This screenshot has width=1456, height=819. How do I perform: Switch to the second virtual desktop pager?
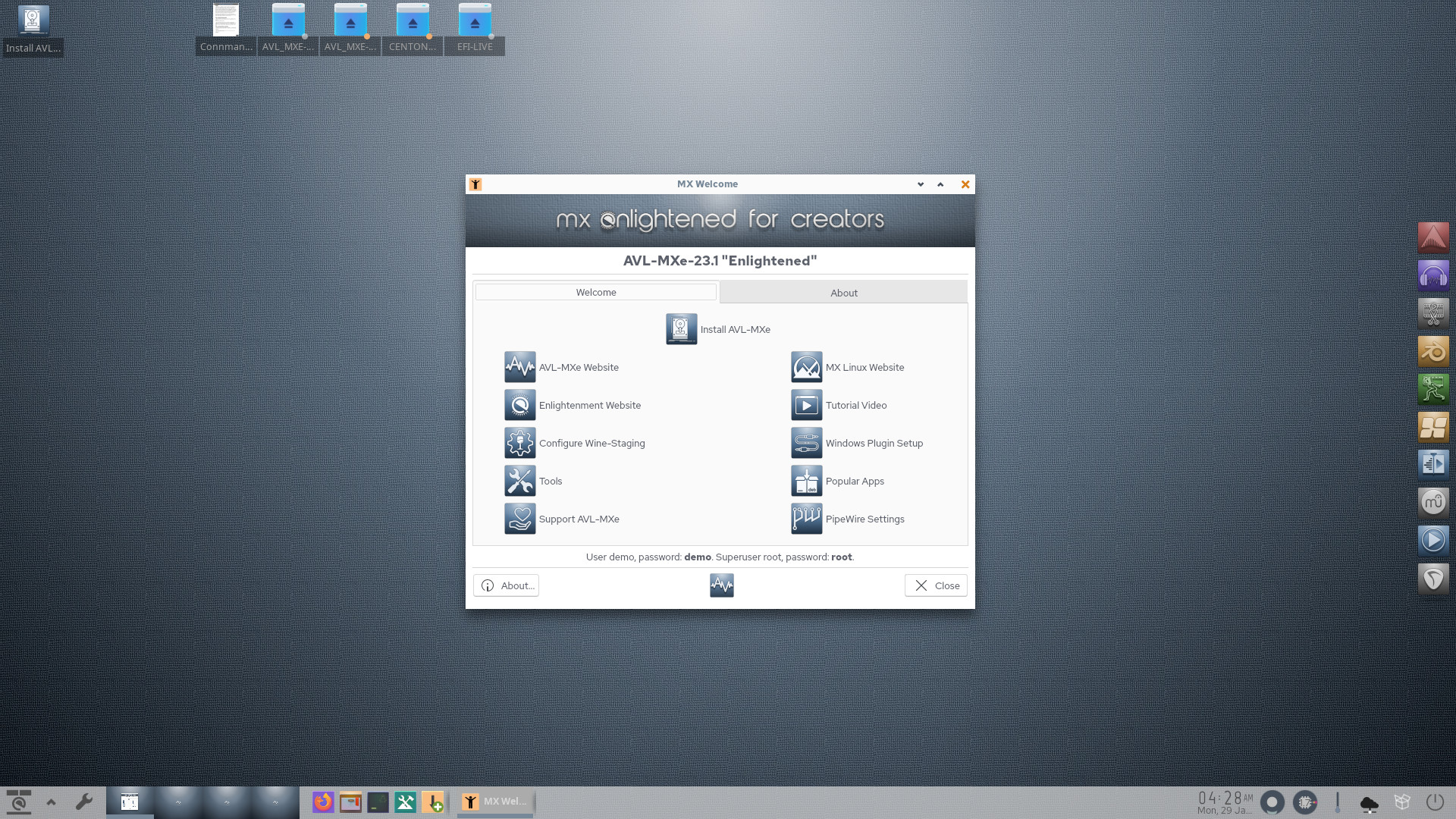(178, 802)
